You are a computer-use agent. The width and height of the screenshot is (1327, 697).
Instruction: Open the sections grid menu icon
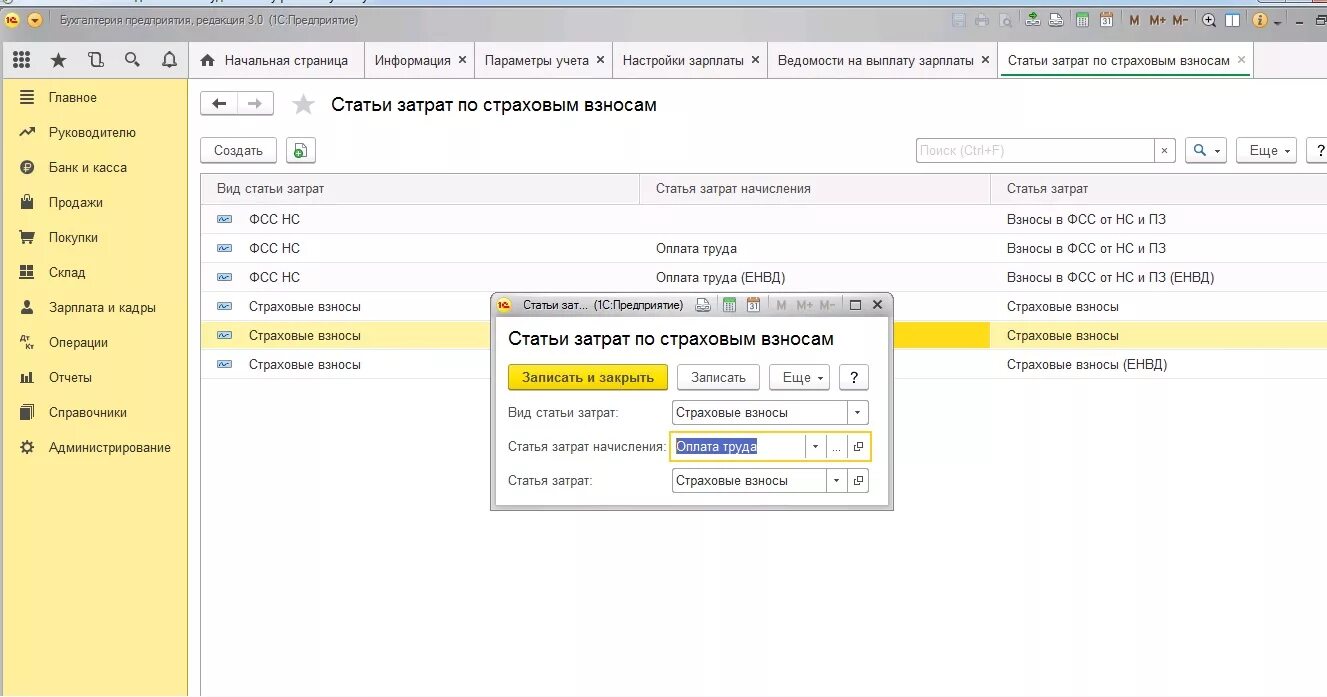click(x=21, y=60)
